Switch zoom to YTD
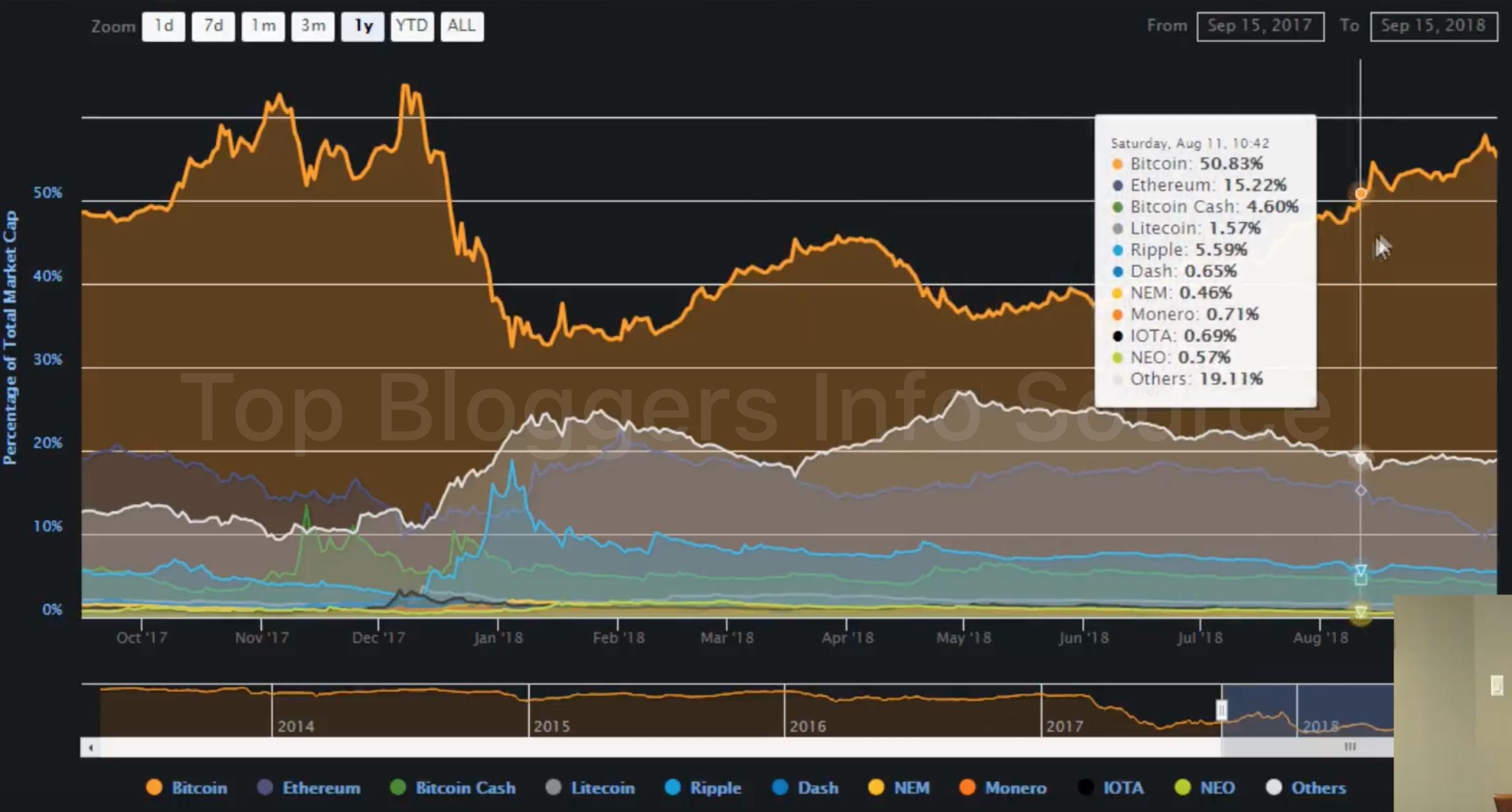Viewport: 1512px width, 812px height. (x=412, y=26)
